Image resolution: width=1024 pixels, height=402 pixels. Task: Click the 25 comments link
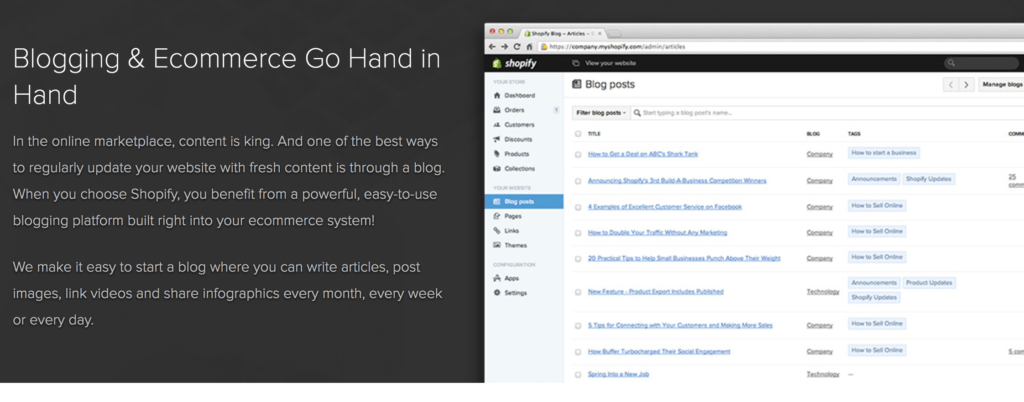(x=1016, y=181)
